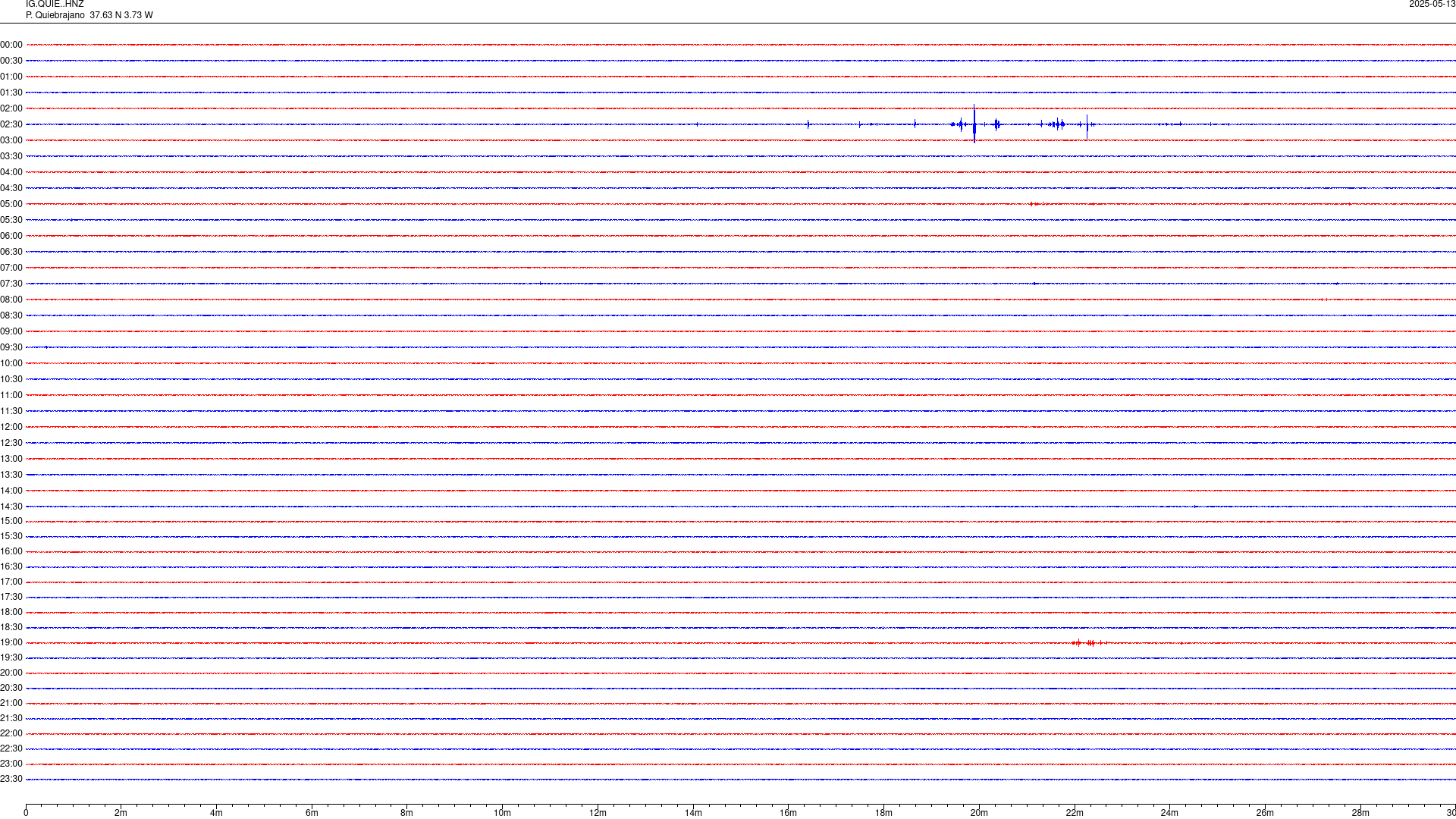Click the largest spike on the 02:30 trace
Image resolution: width=1456 pixels, height=819 pixels.
[974, 124]
